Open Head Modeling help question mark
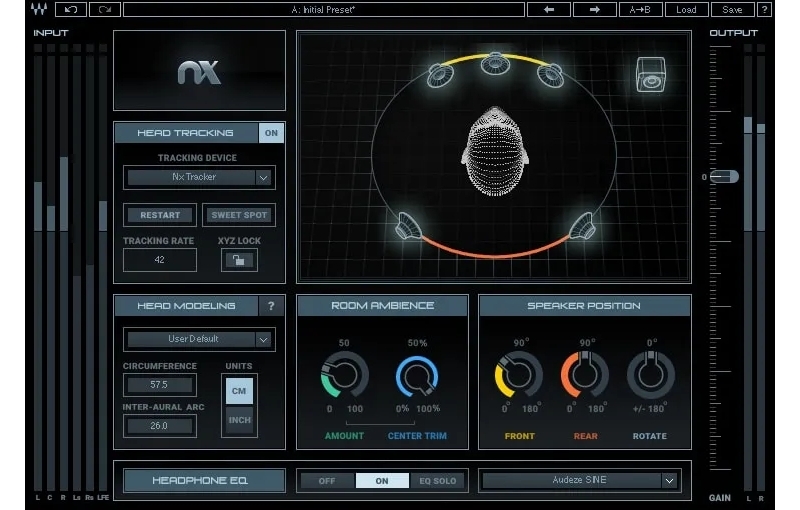The image size is (800, 510). point(271,306)
